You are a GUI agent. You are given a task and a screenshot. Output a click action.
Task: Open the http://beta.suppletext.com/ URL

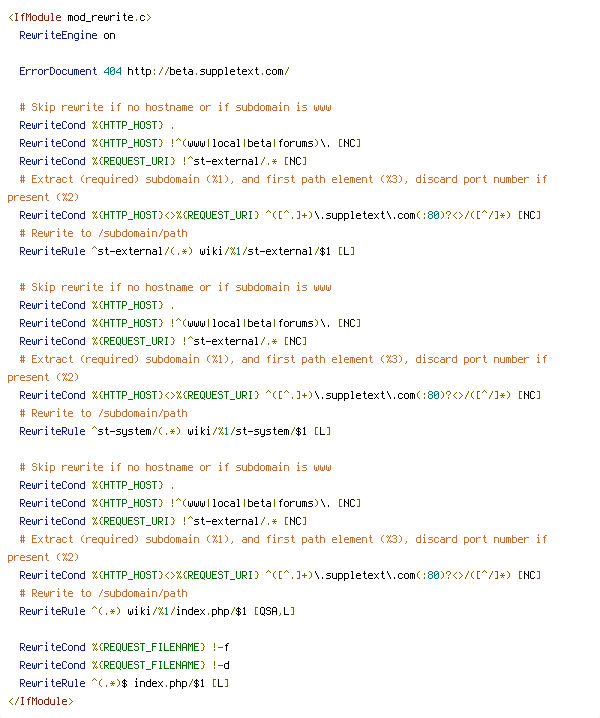tap(208, 71)
